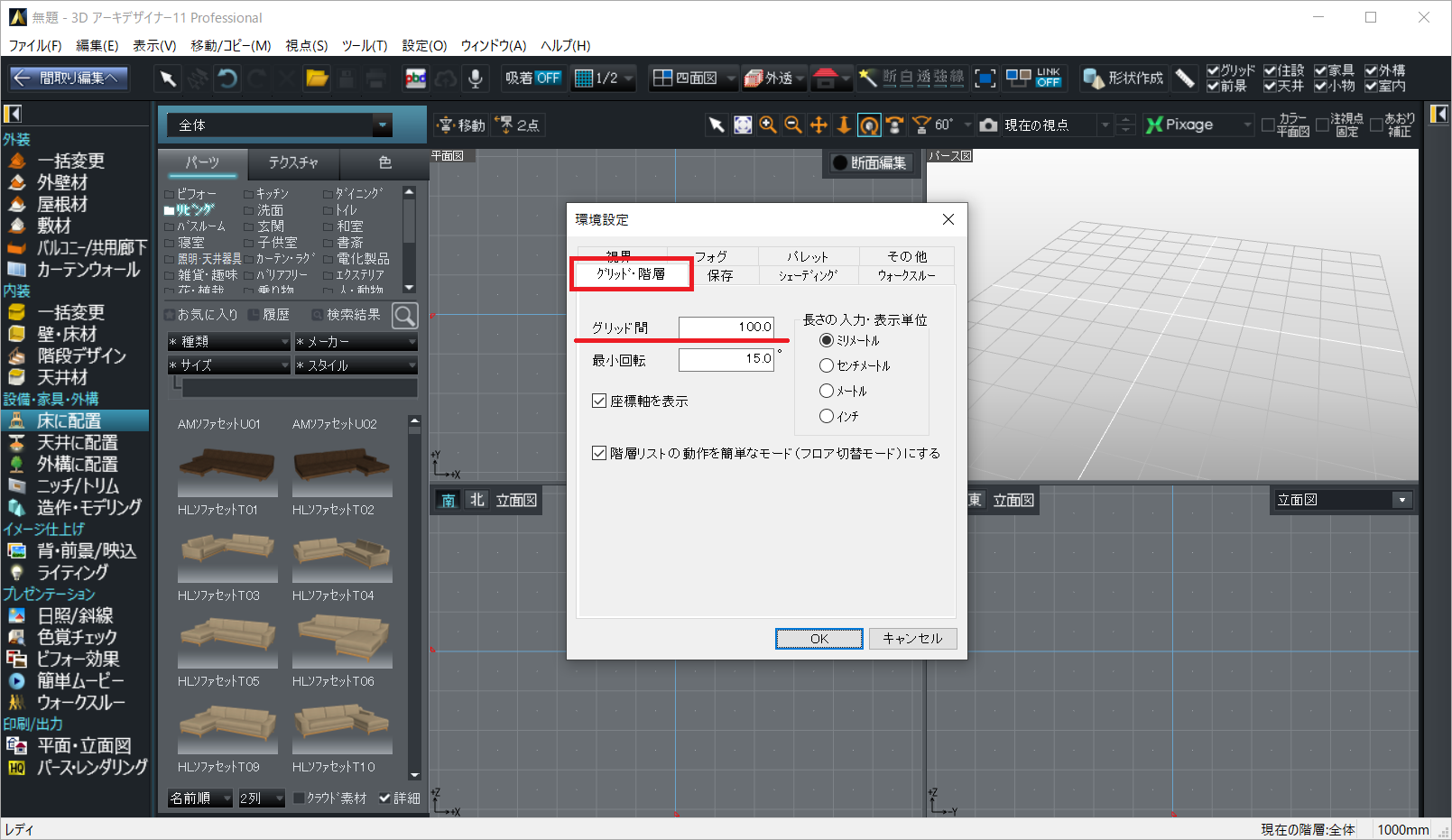Click the zoom in magnifier icon
1452x840 pixels.
click(768, 125)
